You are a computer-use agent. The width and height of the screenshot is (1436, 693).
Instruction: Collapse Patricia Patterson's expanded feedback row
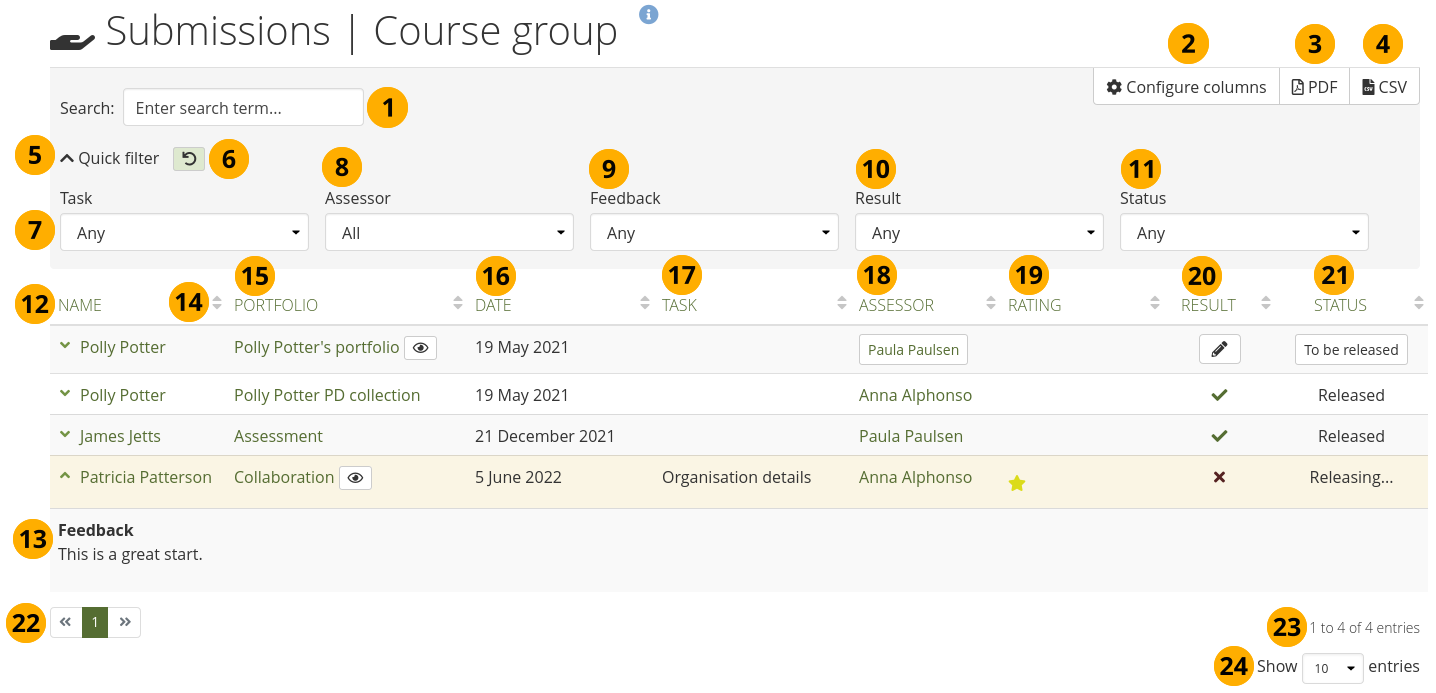point(65,477)
